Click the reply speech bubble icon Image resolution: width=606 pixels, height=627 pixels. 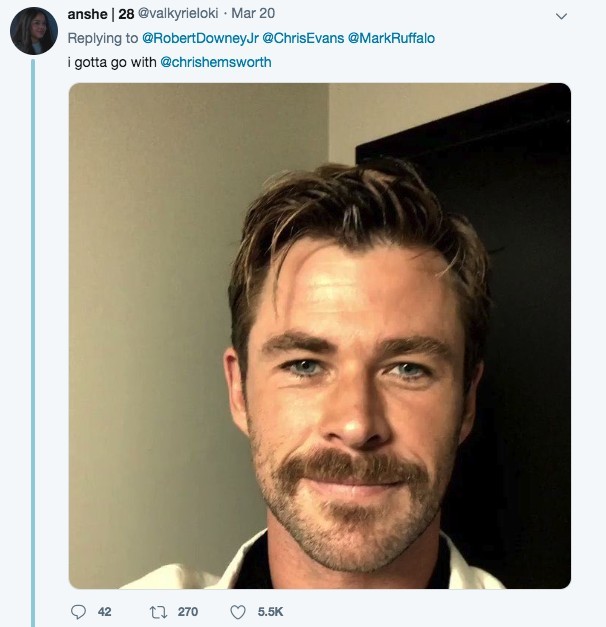click(79, 612)
